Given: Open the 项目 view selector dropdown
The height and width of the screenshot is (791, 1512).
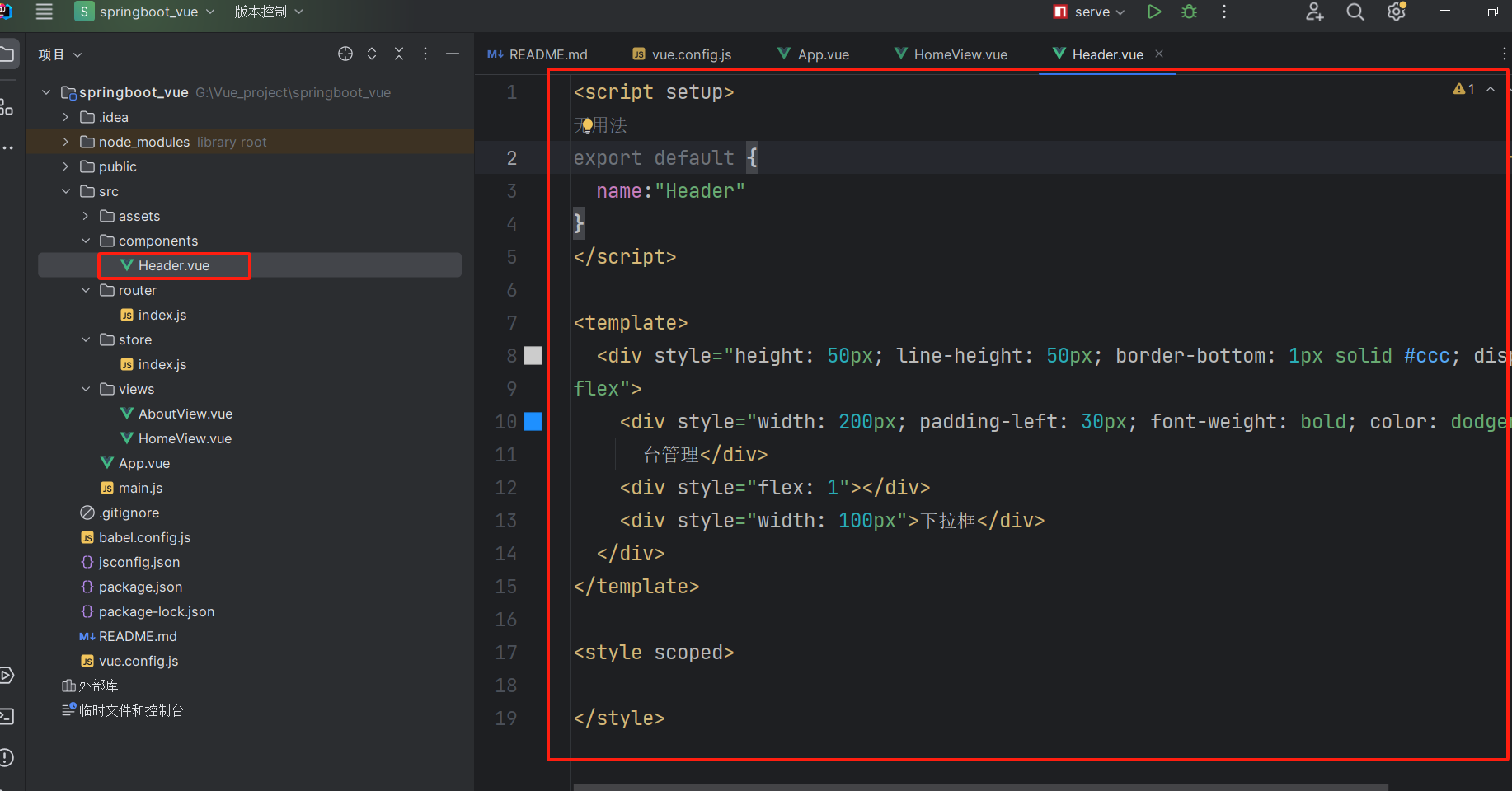Looking at the screenshot, I should pyautogui.click(x=59, y=54).
